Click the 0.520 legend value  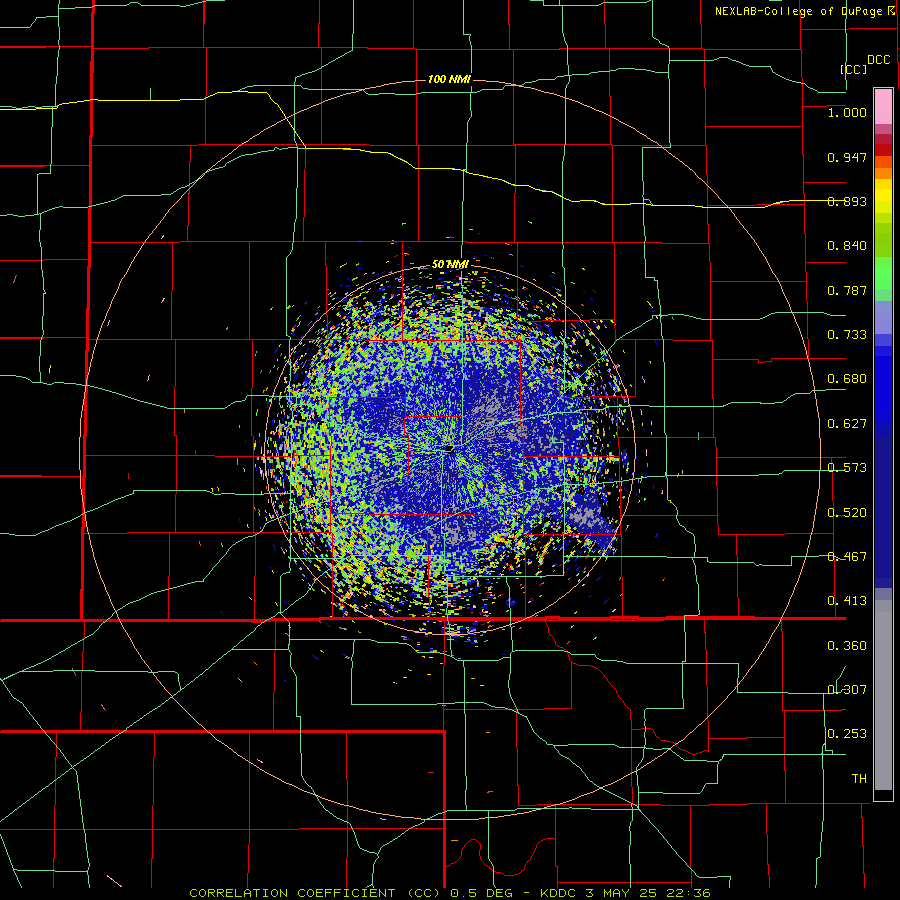pos(847,513)
